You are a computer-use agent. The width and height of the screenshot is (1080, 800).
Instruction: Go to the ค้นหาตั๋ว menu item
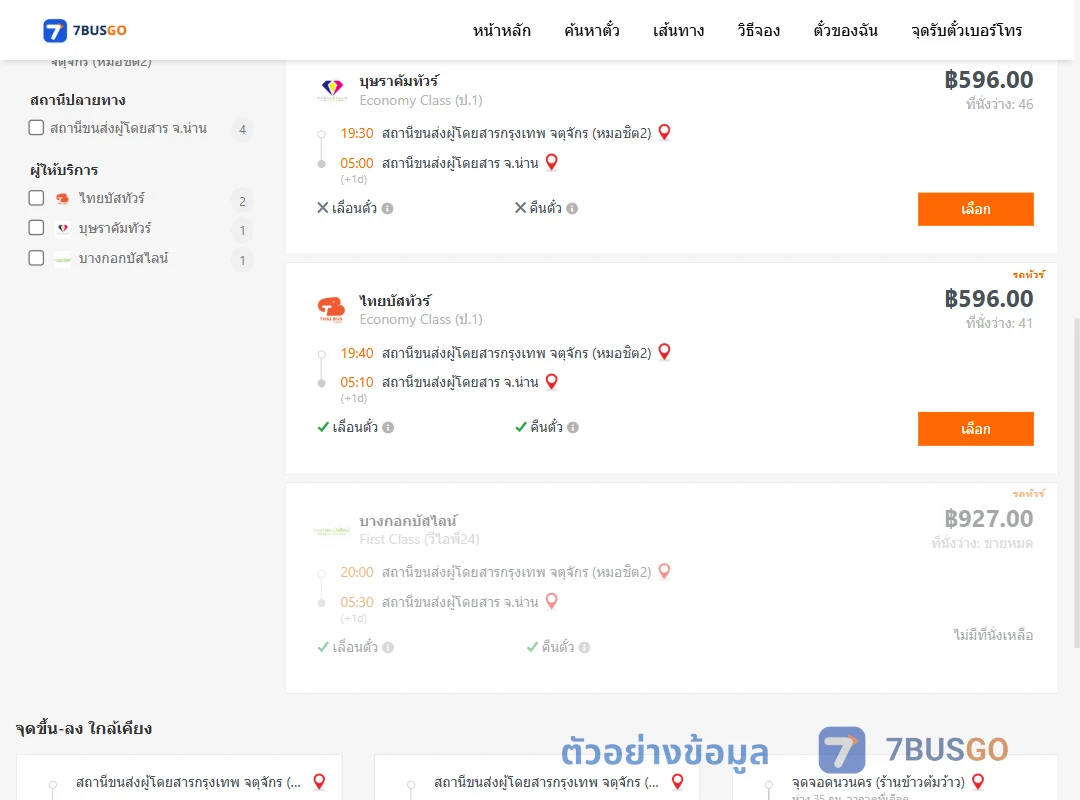(592, 30)
